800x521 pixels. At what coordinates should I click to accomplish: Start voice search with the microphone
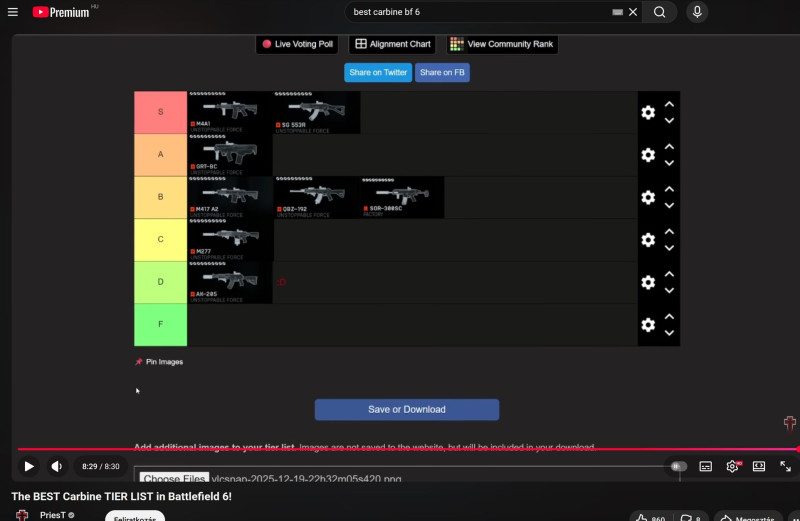[697, 12]
